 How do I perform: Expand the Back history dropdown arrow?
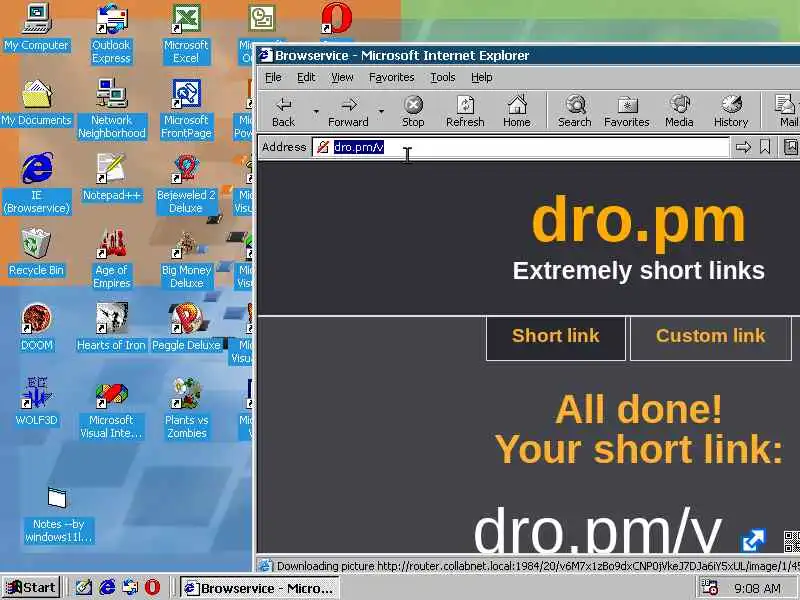point(316,111)
